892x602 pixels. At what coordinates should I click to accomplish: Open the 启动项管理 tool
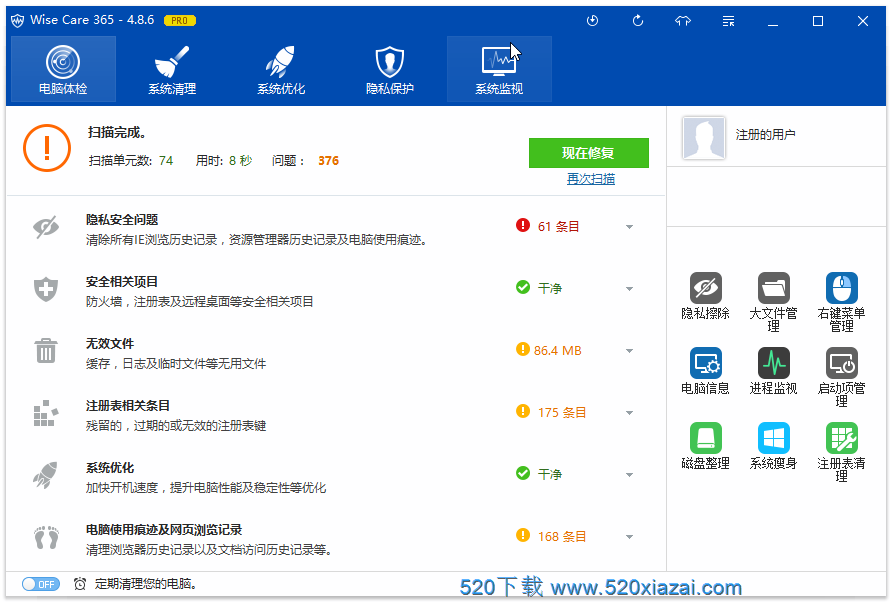pos(841,377)
